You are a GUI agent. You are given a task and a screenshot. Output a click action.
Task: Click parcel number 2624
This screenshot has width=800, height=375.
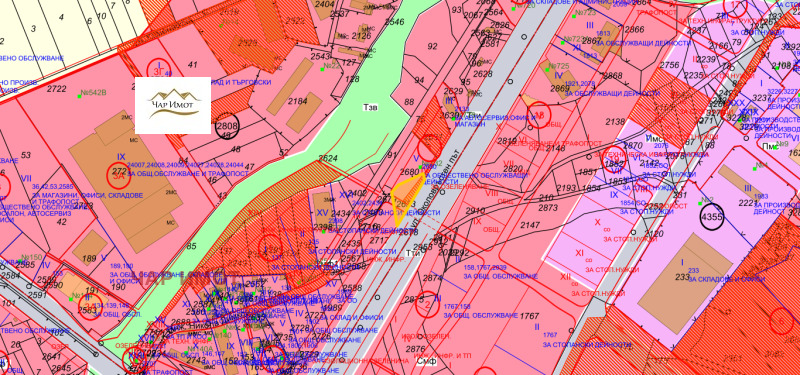click(328, 158)
